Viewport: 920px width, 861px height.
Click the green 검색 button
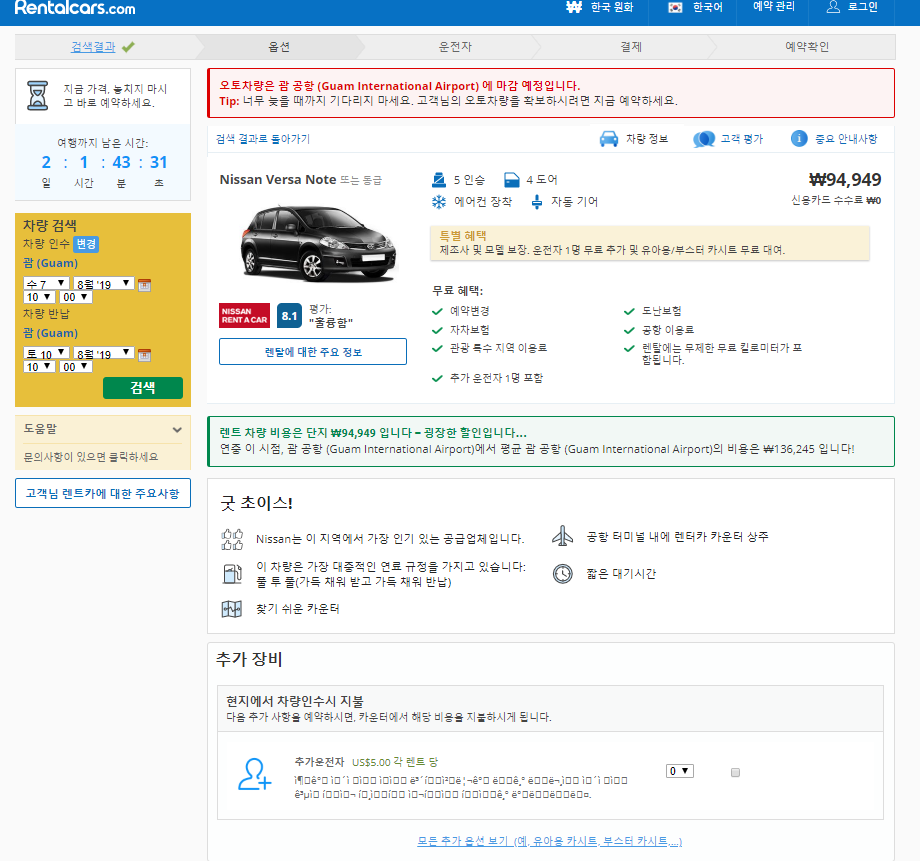[143, 388]
